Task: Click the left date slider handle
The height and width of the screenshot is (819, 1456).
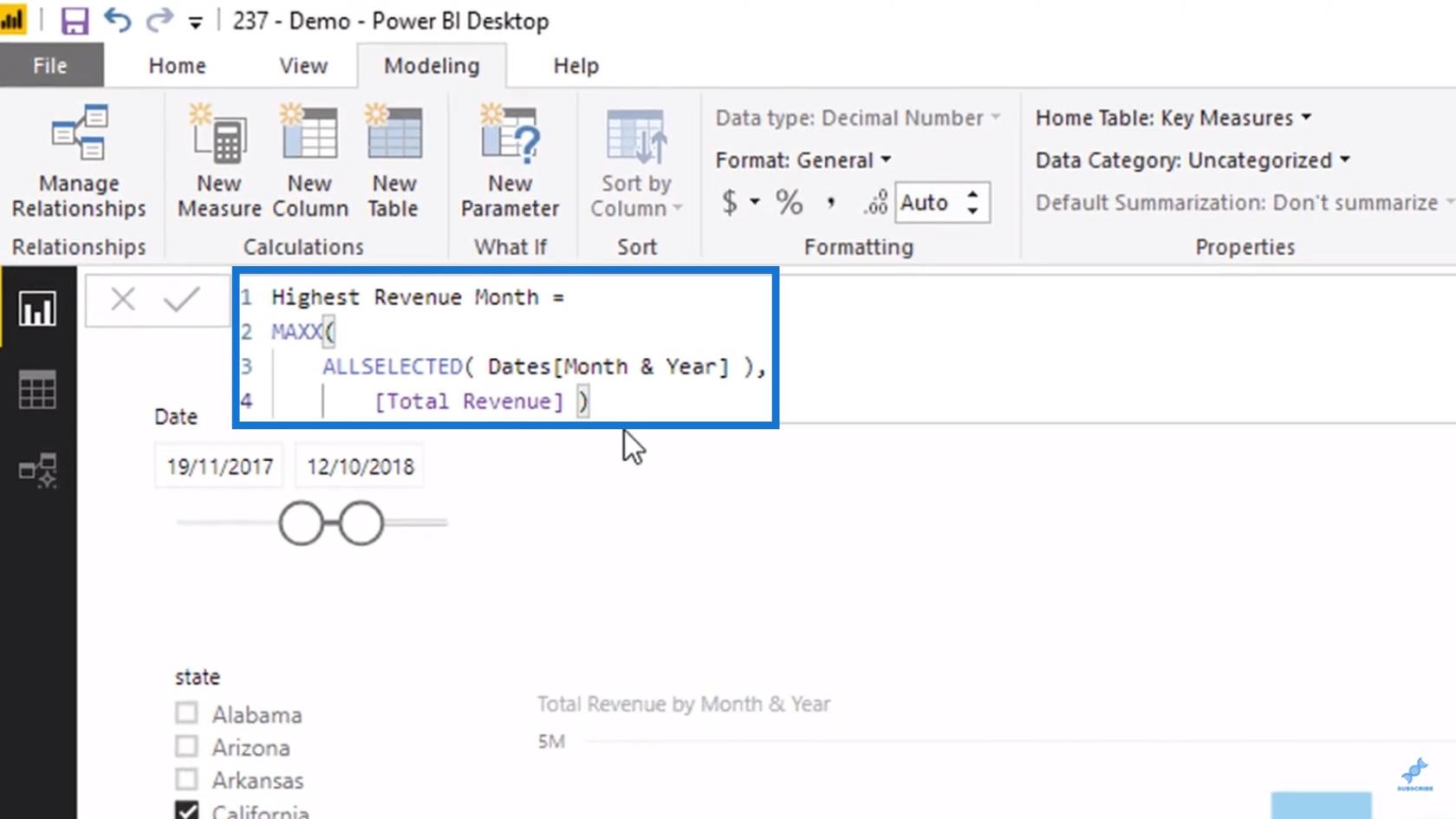Action: pos(301,523)
